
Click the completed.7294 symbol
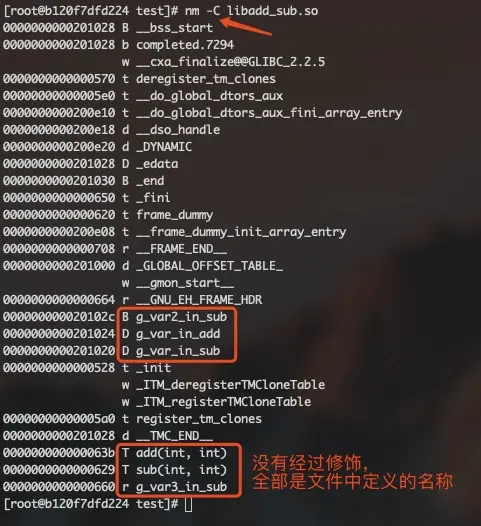[185, 45]
